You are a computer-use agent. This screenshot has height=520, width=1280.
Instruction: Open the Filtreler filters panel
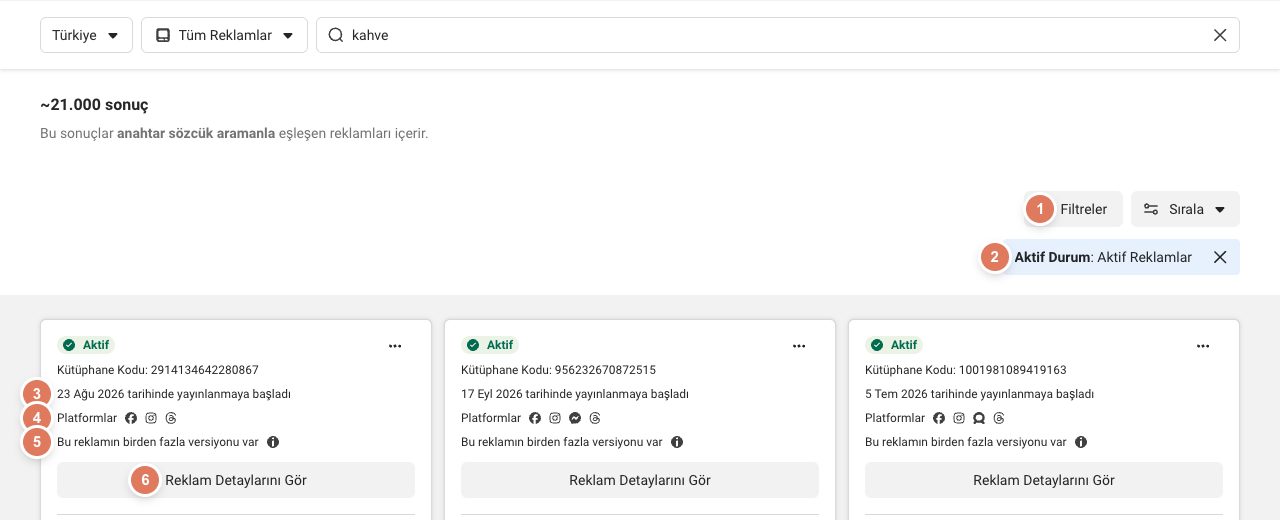coord(1073,209)
